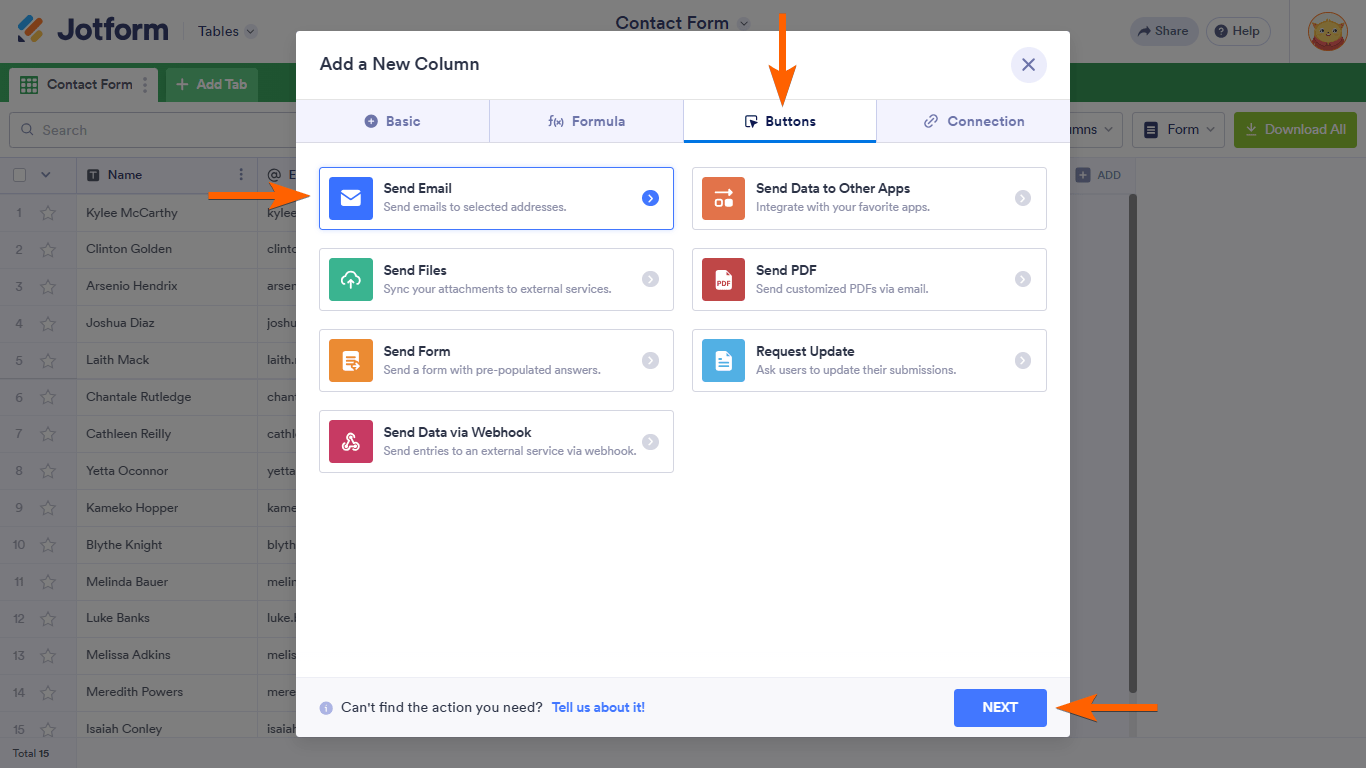1366x768 pixels.
Task: Click the vertical scrollbar of the table
Action: (x=1133, y=440)
